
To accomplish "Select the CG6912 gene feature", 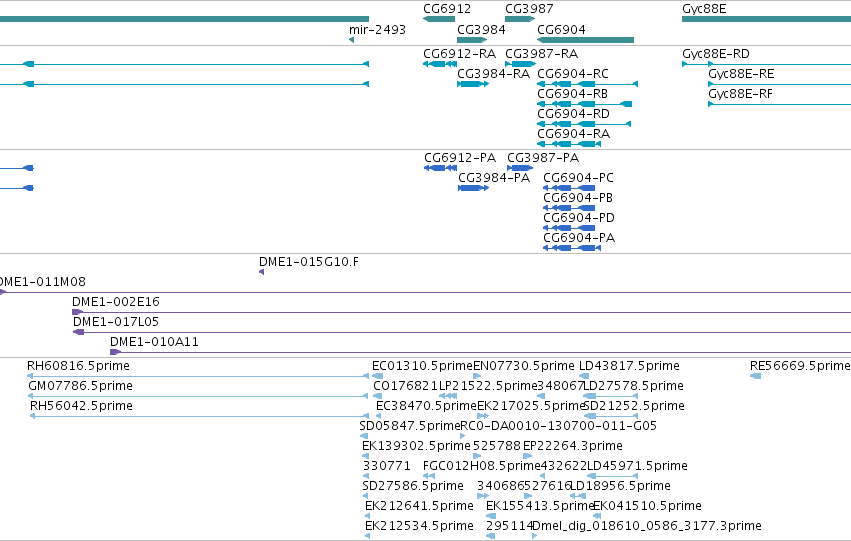I will coord(439,19).
